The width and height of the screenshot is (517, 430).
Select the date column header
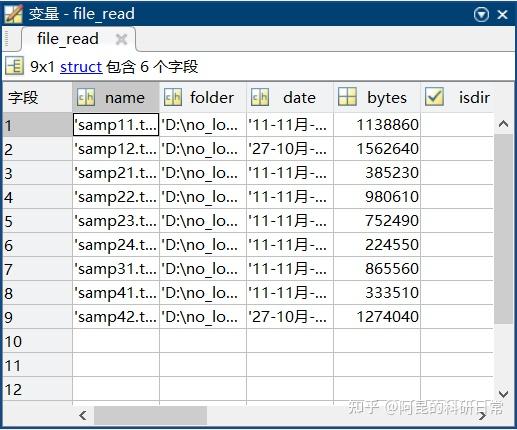tap(290, 97)
